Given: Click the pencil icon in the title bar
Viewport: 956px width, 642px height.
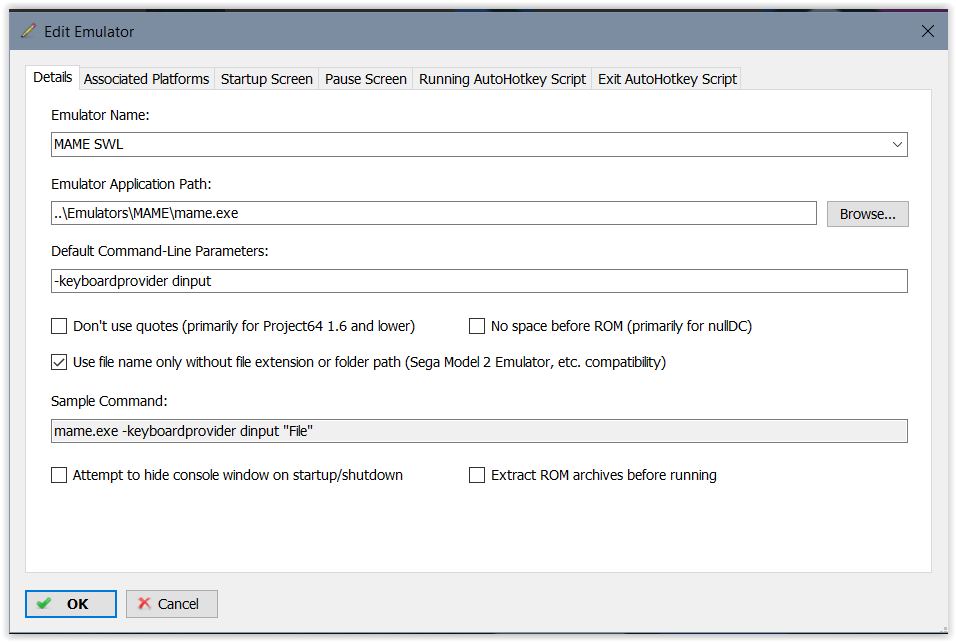Looking at the screenshot, I should (28, 31).
